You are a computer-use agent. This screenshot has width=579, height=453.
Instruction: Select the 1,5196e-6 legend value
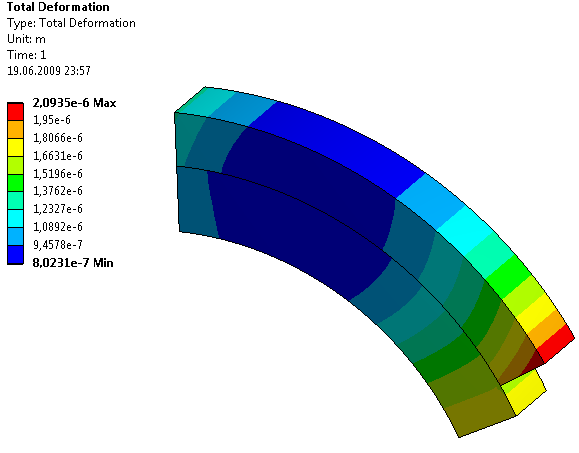pyautogui.click(x=58, y=174)
